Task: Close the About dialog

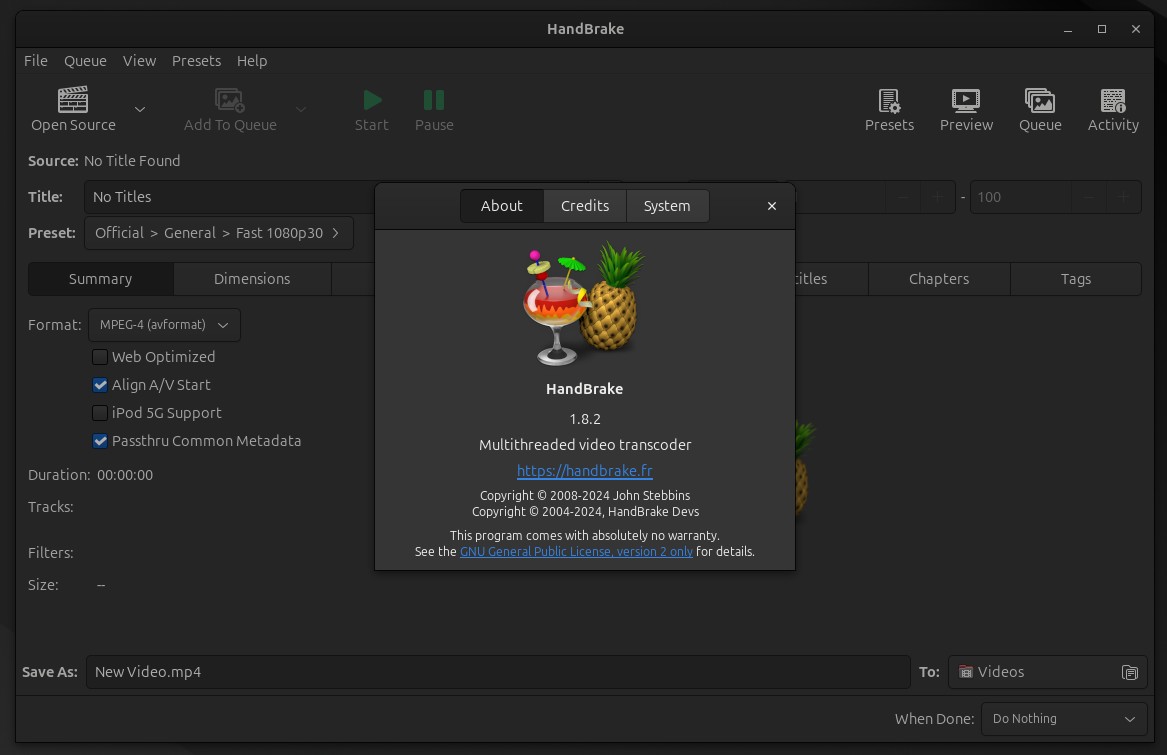Action: click(772, 206)
